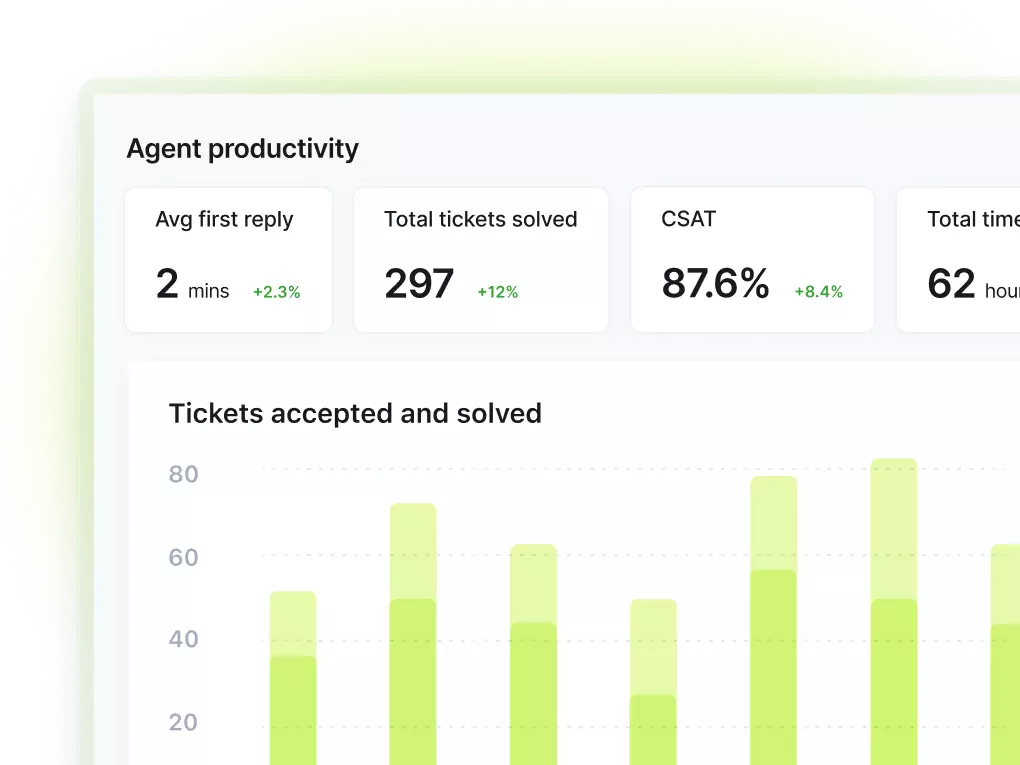Click the second bar's lighter top segment
This screenshot has height=765, width=1020.
pyautogui.click(x=413, y=550)
